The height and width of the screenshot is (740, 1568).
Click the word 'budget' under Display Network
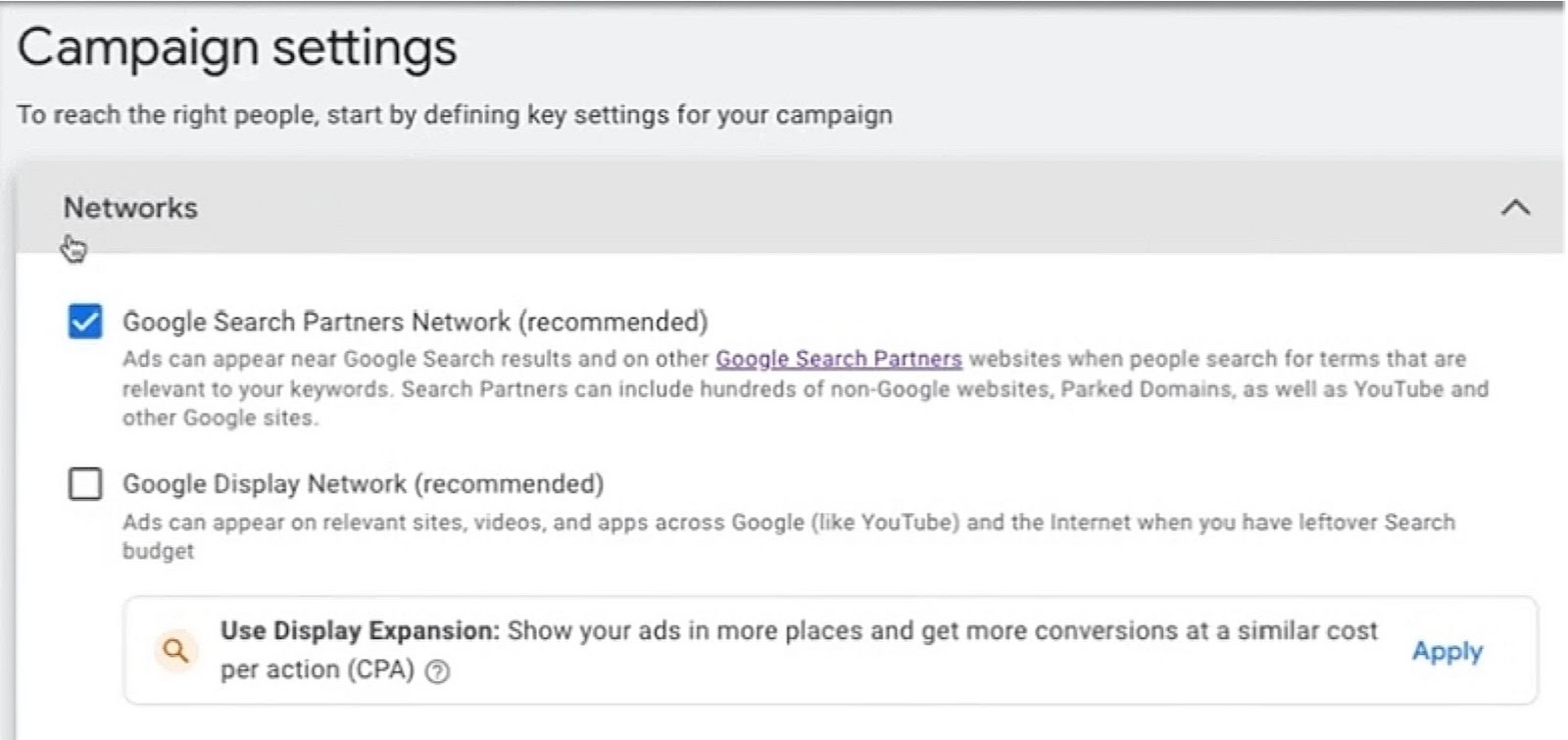[x=158, y=551]
